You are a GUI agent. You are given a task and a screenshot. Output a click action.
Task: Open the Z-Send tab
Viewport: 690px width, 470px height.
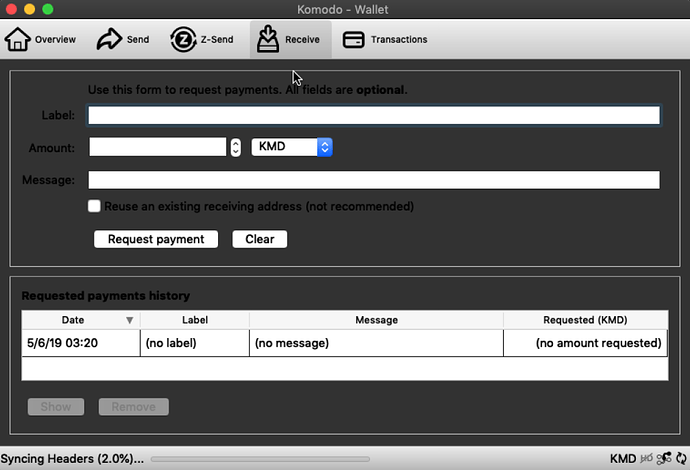tap(202, 39)
